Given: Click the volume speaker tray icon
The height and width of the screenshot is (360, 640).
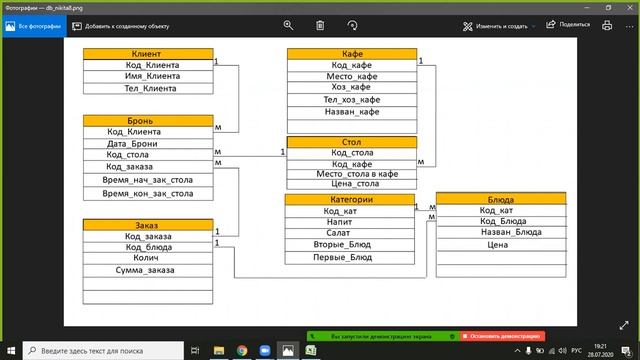Looking at the screenshot, I should click(x=563, y=351).
